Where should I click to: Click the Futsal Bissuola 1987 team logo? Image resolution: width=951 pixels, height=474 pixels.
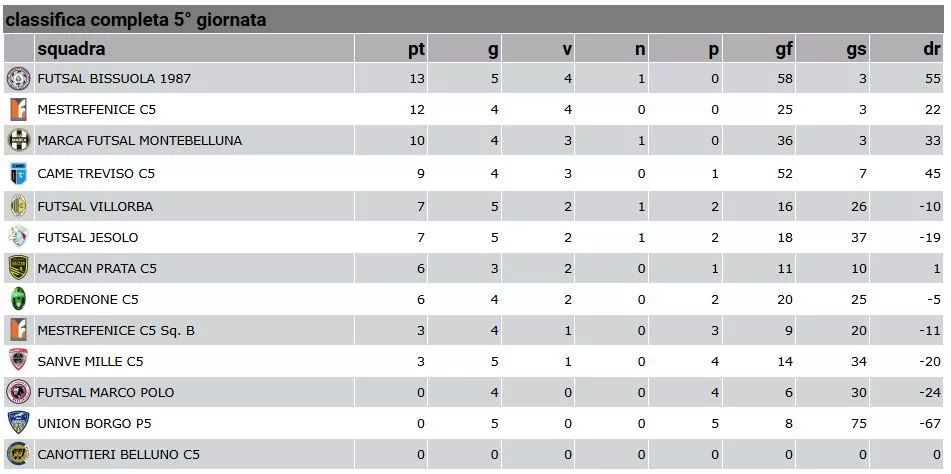pyautogui.click(x=18, y=78)
